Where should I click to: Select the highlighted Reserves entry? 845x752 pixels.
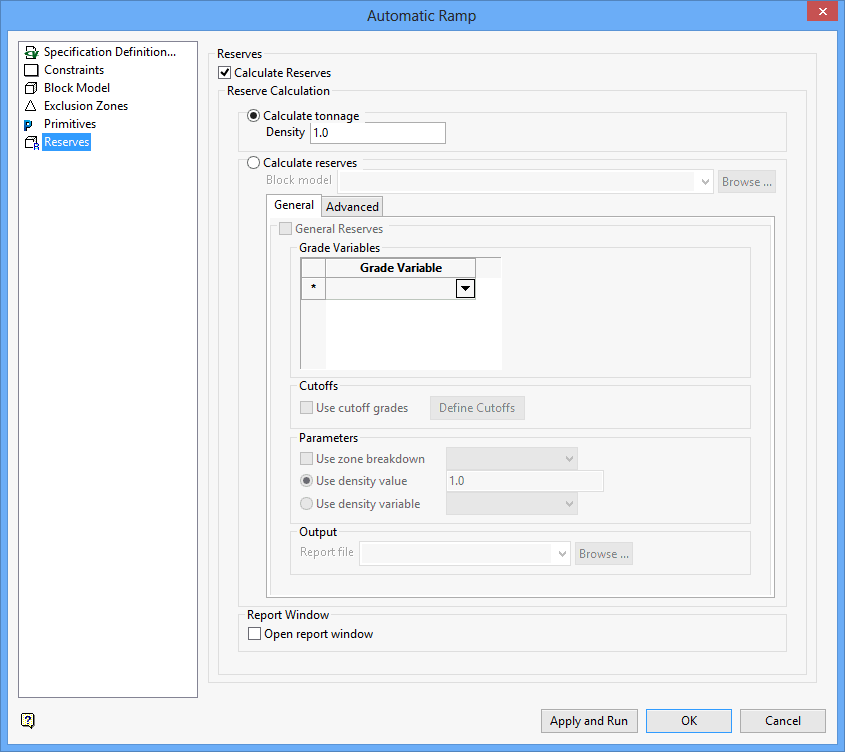coord(66,142)
